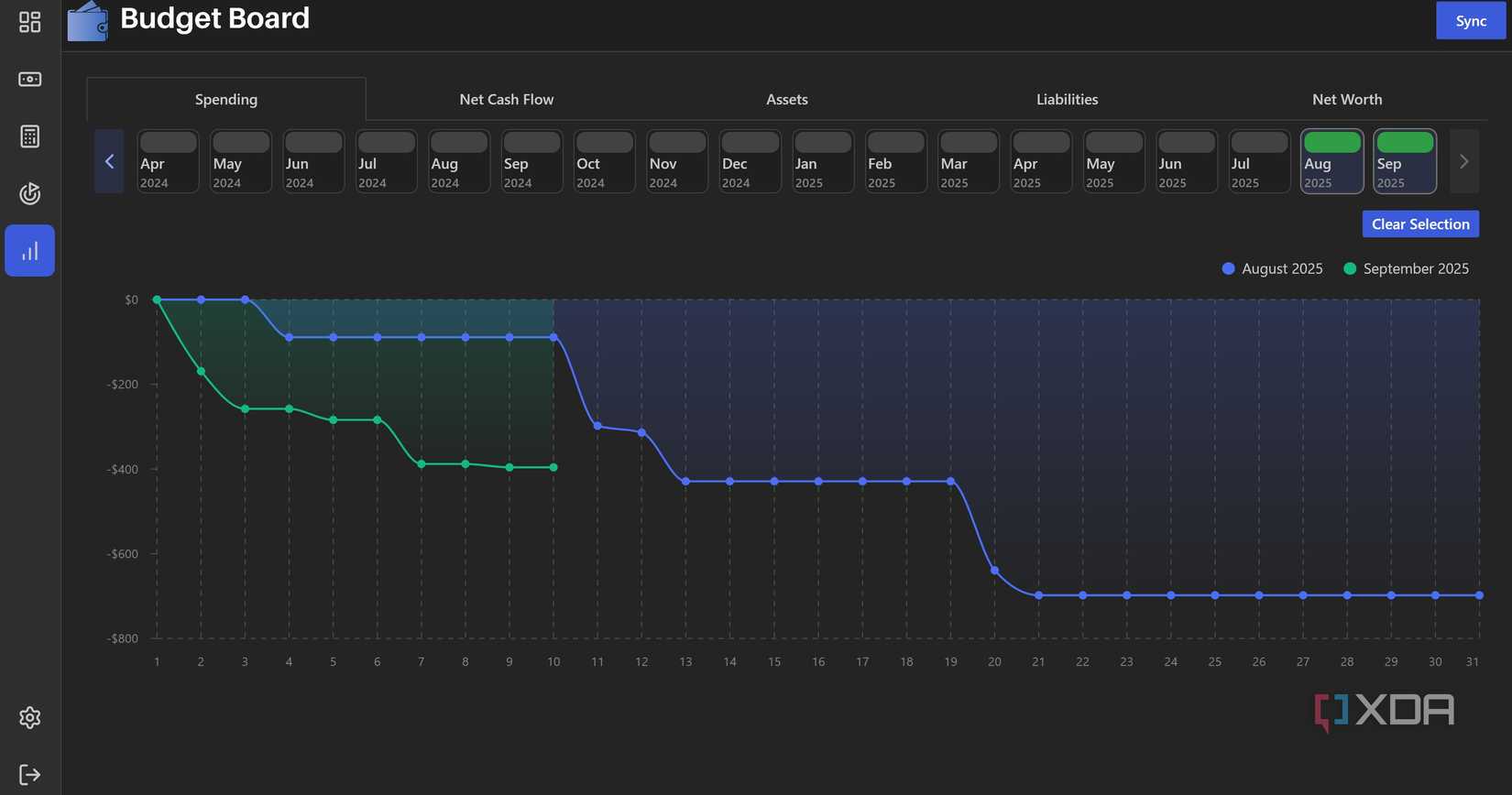Click the August data point on day 31

[1479, 595]
